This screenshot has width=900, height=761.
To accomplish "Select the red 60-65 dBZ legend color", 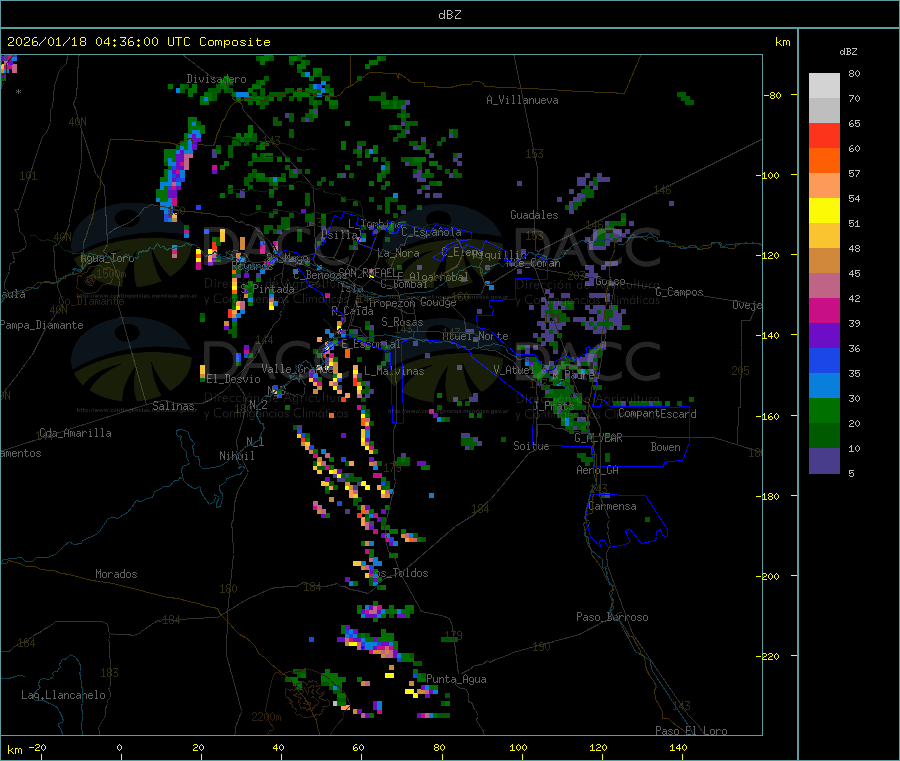I will tap(824, 136).
